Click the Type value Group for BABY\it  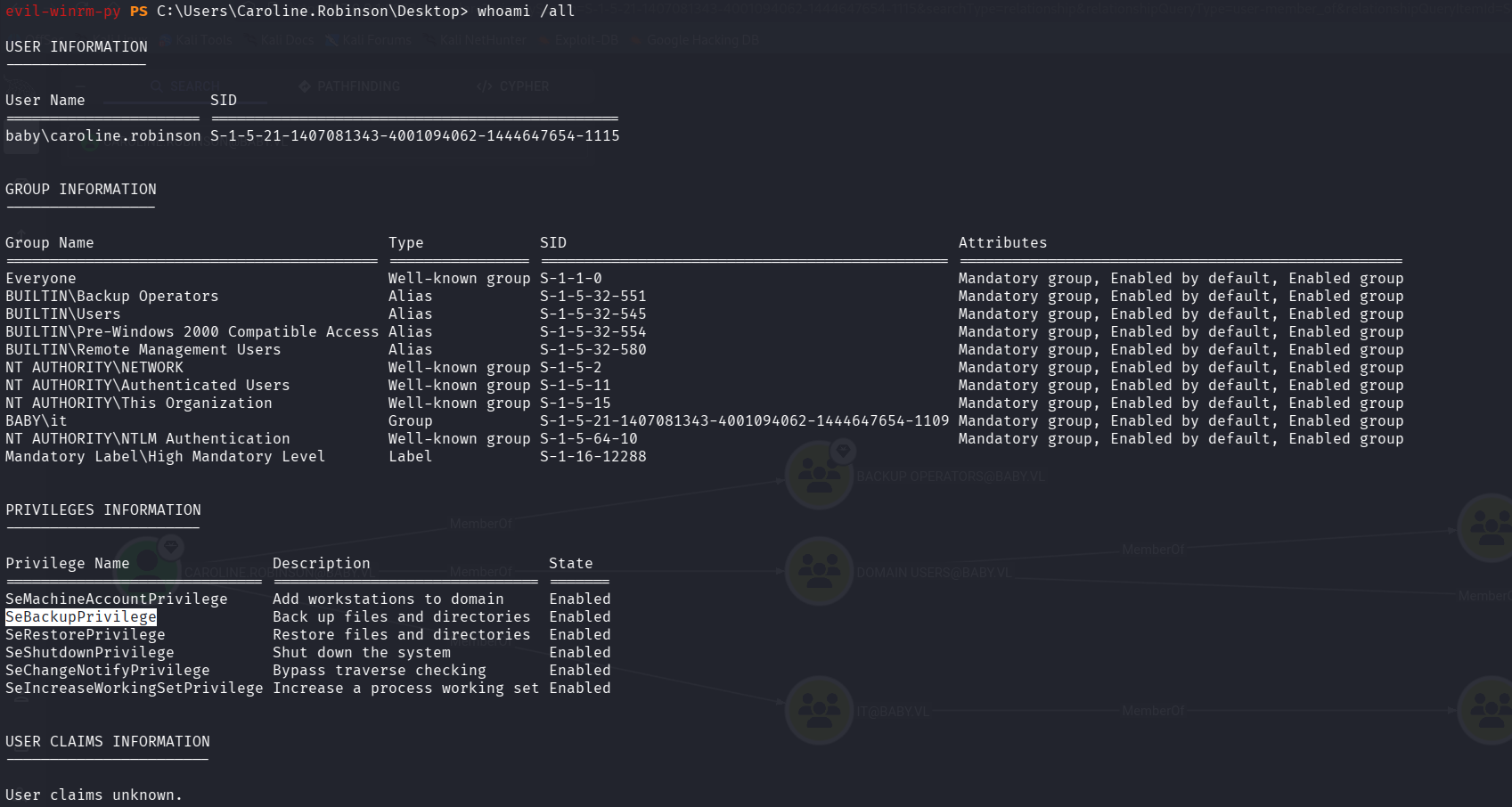(x=411, y=420)
